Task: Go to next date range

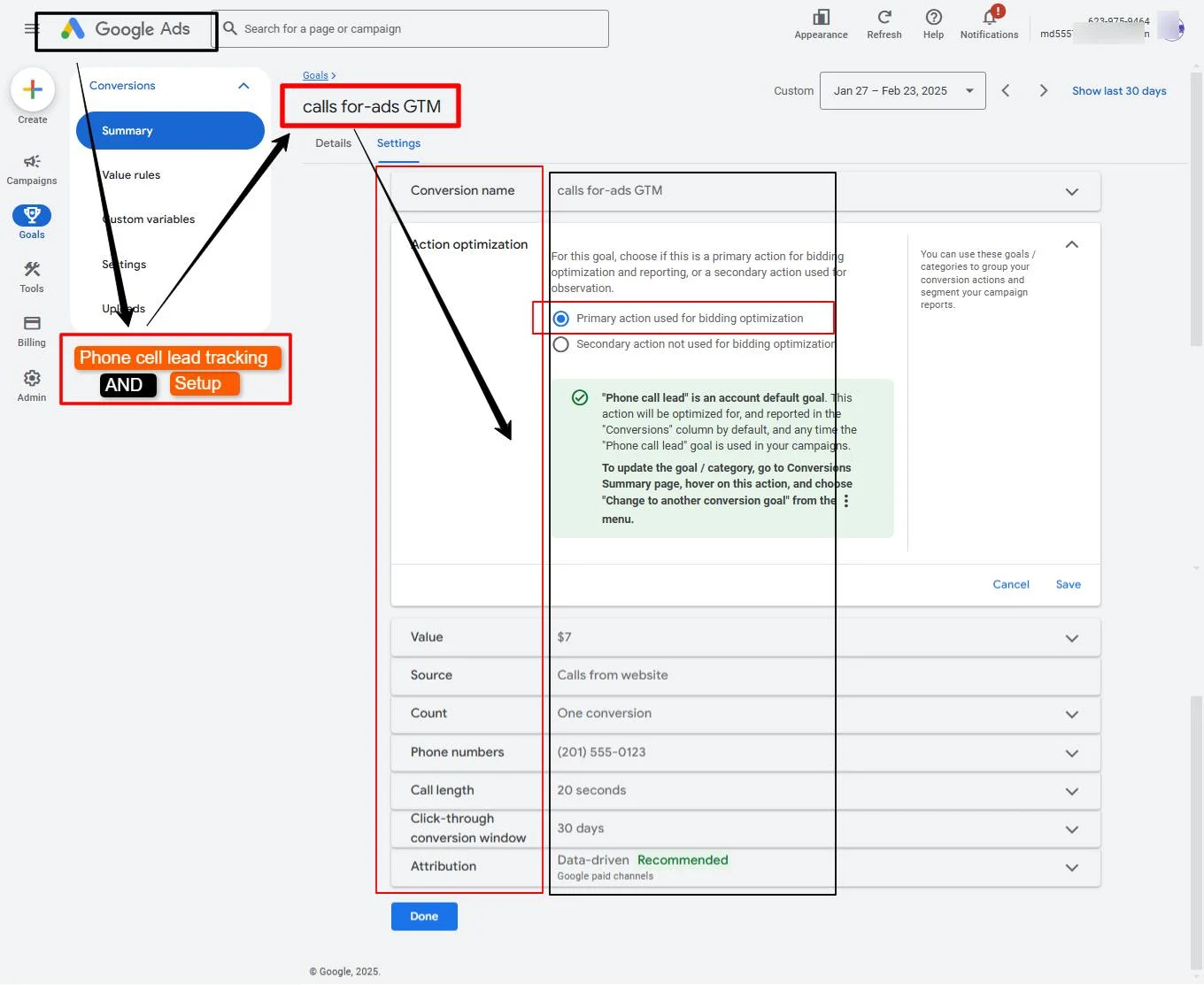Action: coord(1044,90)
